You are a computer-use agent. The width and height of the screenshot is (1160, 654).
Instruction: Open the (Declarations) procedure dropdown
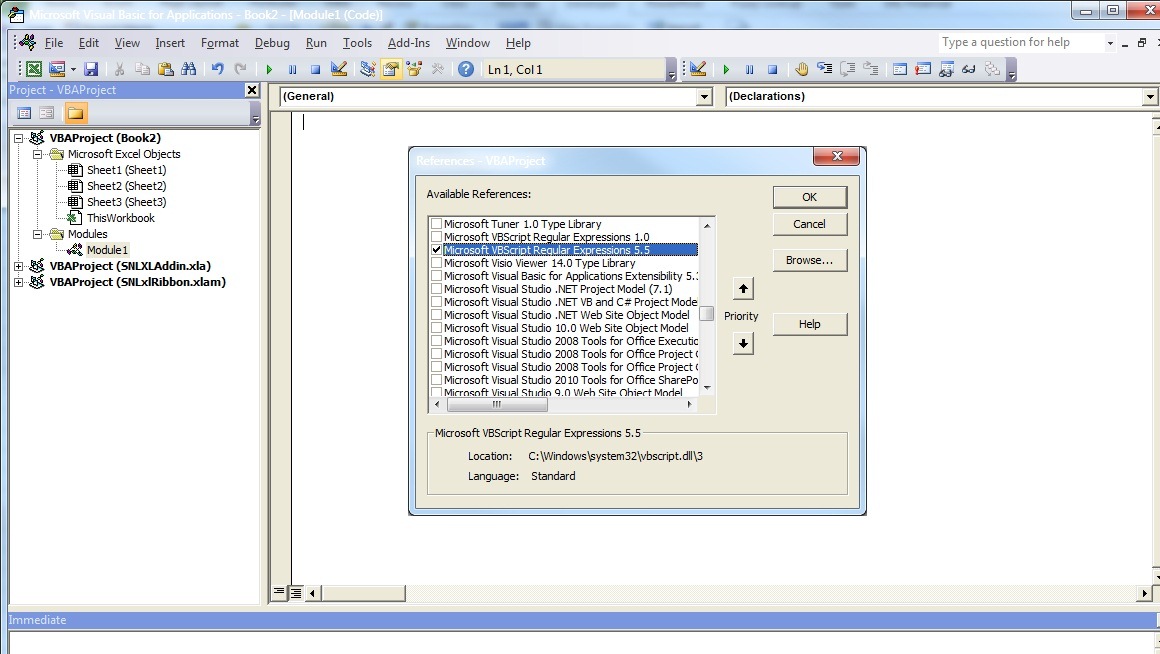pyautogui.click(x=1149, y=96)
